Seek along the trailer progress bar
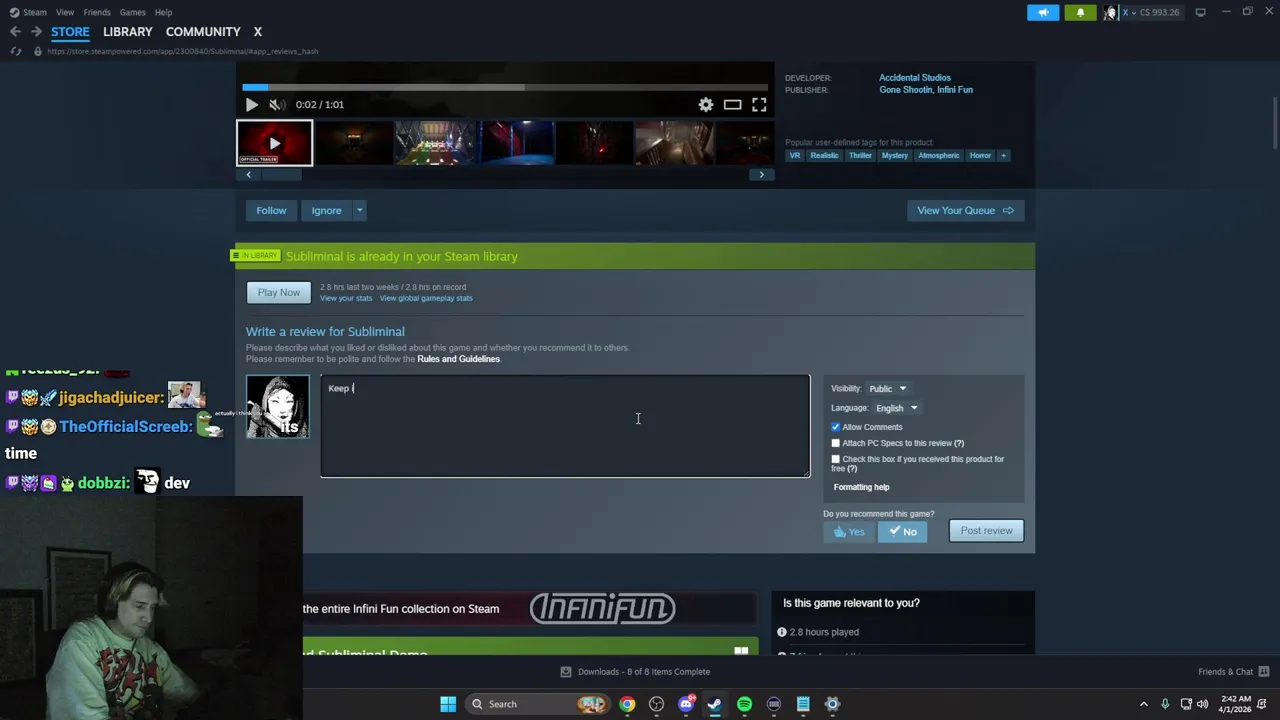1280x720 pixels. pyautogui.click(x=505, y=87)
